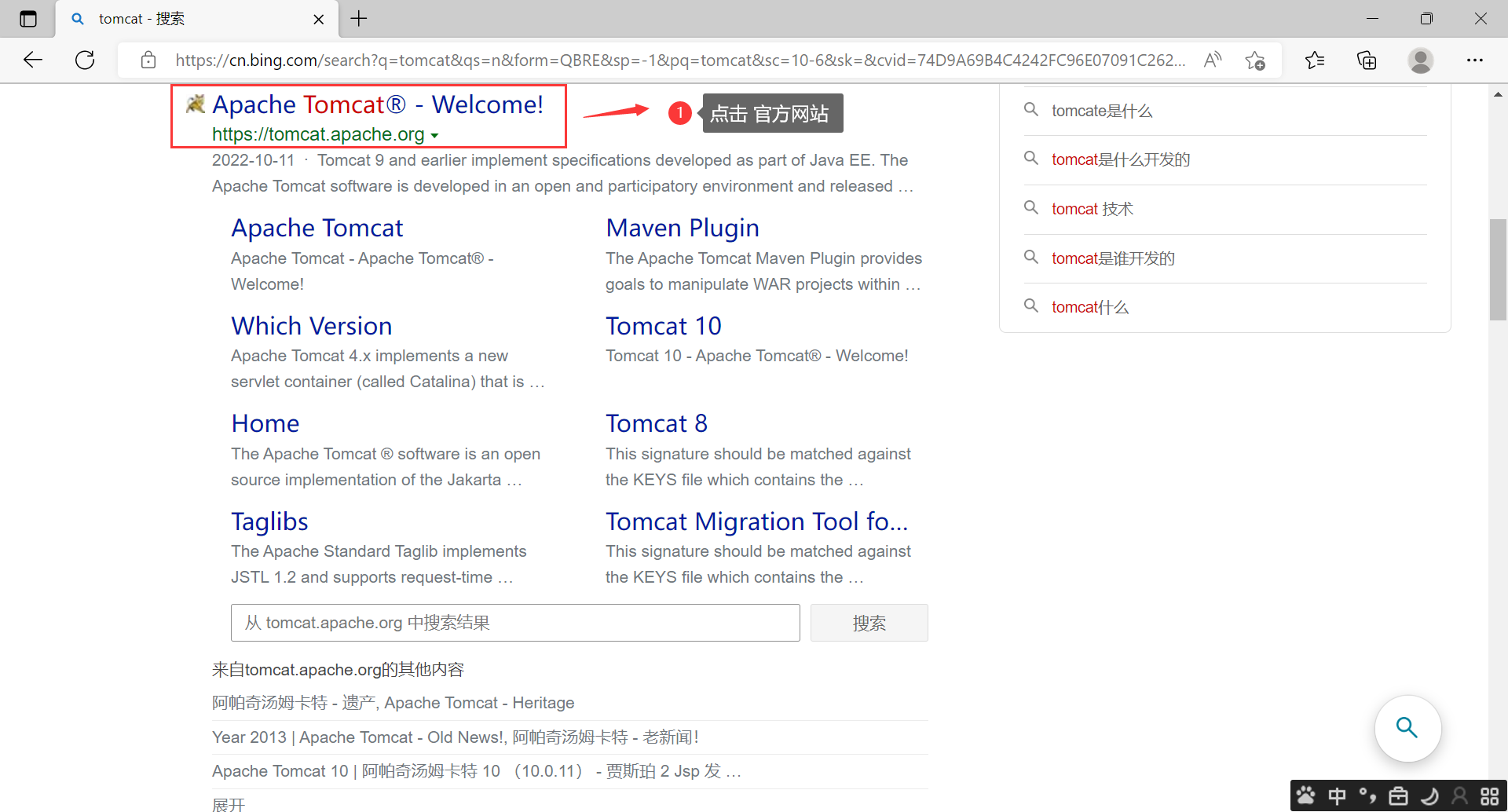Open the IME user account icon

click(x=1459, y=796)
